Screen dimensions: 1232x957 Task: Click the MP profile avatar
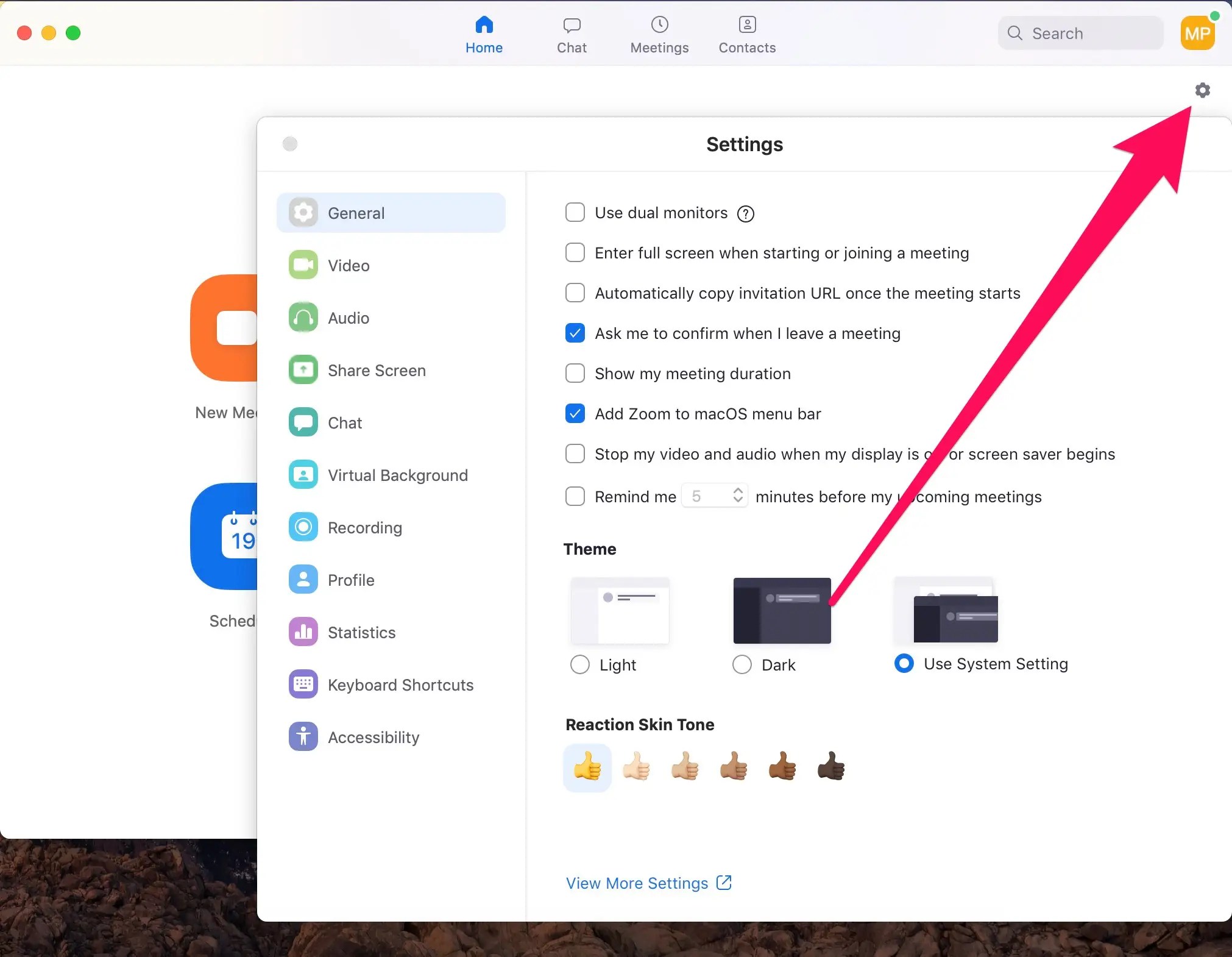(x=1197, y=34)
